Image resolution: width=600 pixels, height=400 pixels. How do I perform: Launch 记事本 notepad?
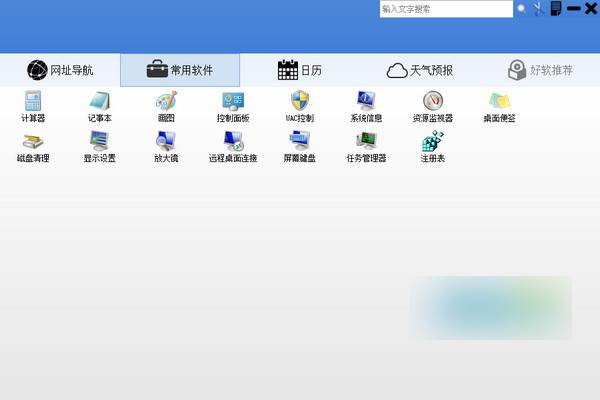click(99, 102)
